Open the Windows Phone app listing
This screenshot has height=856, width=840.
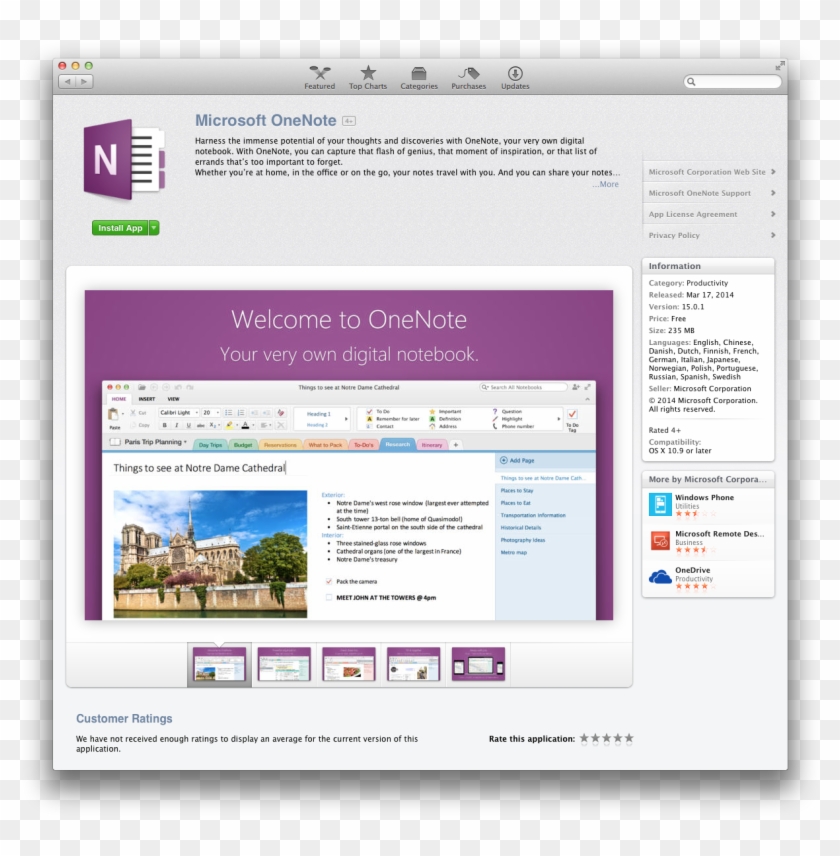[704, 497]
